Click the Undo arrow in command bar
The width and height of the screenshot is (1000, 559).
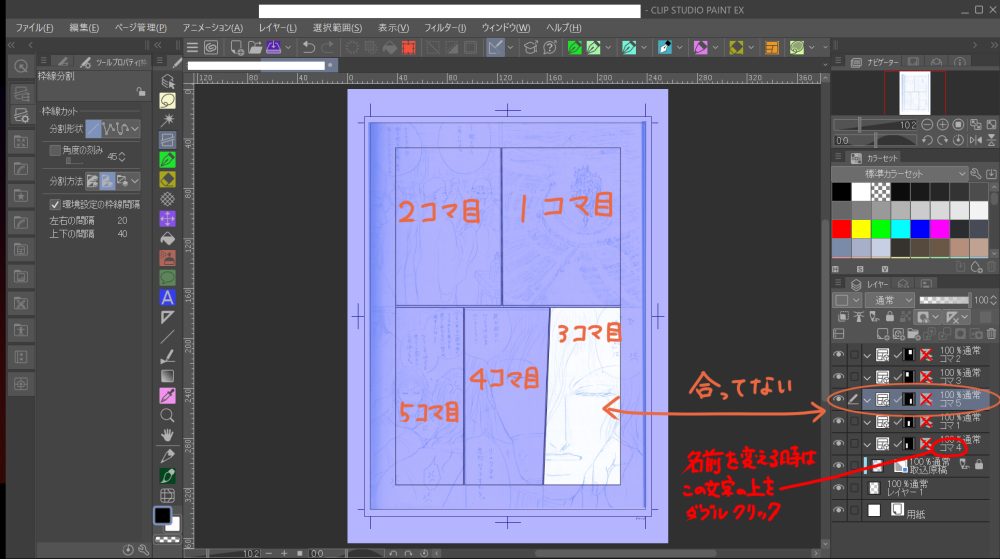click(309, 47)
